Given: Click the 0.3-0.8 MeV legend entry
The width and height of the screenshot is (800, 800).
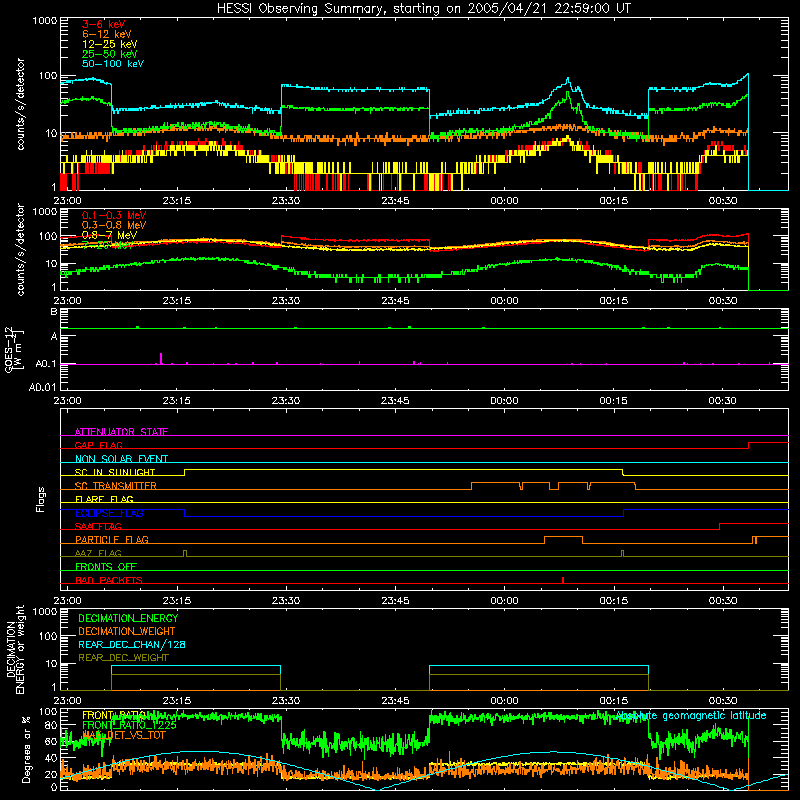Looking at the screenshot, I should [114, 225].
